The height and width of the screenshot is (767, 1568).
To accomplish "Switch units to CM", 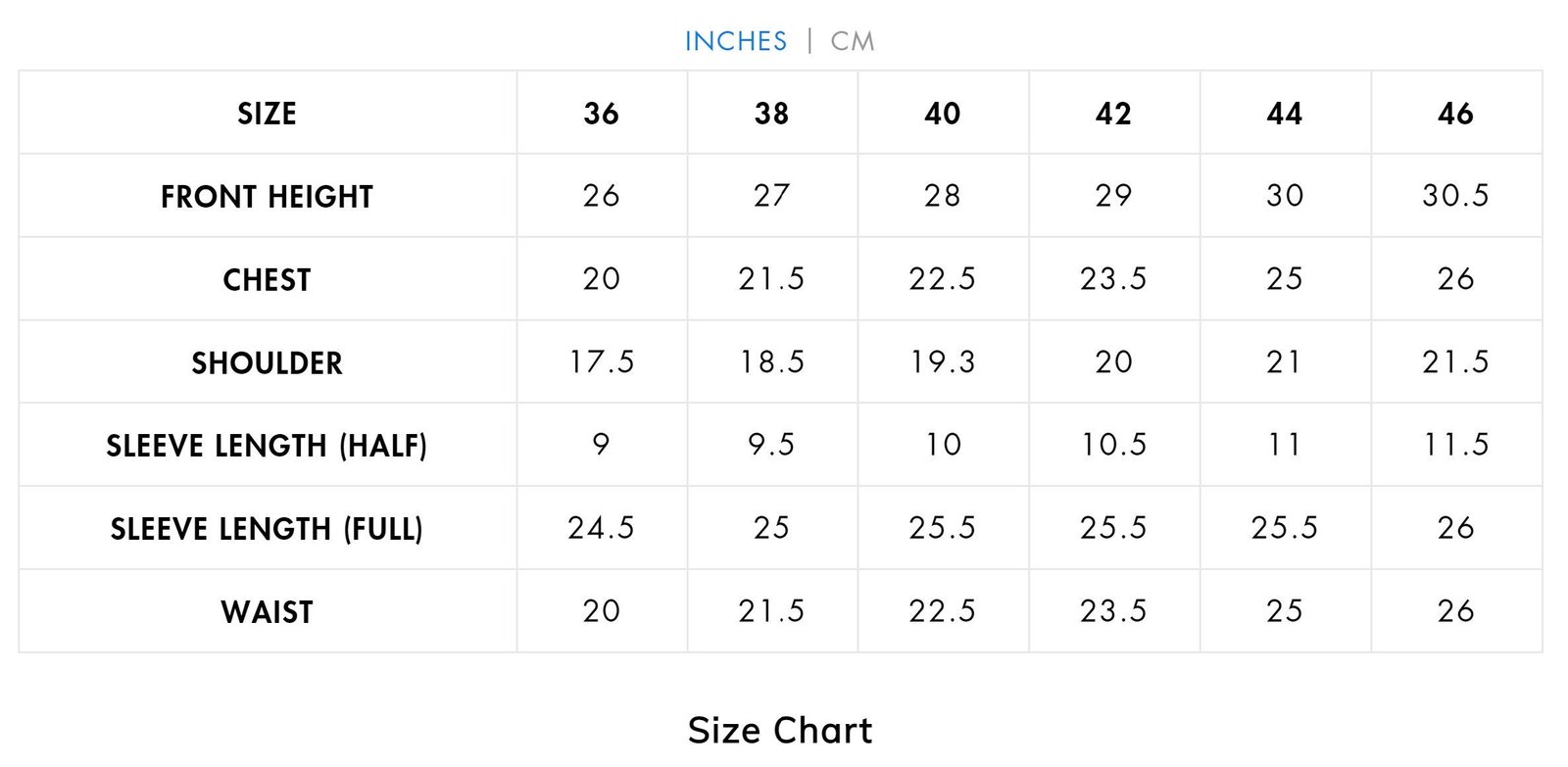I will tap(852, 41).
